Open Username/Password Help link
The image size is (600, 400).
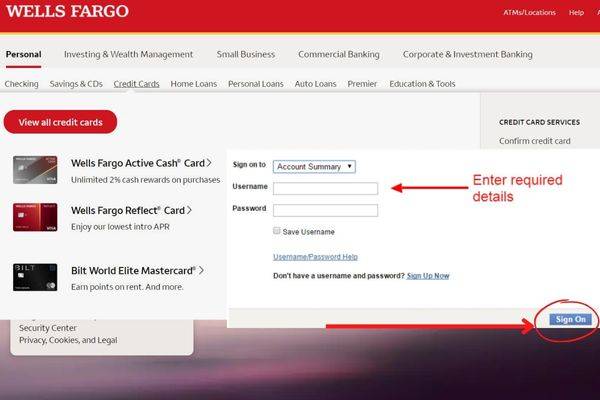point(315,257)
